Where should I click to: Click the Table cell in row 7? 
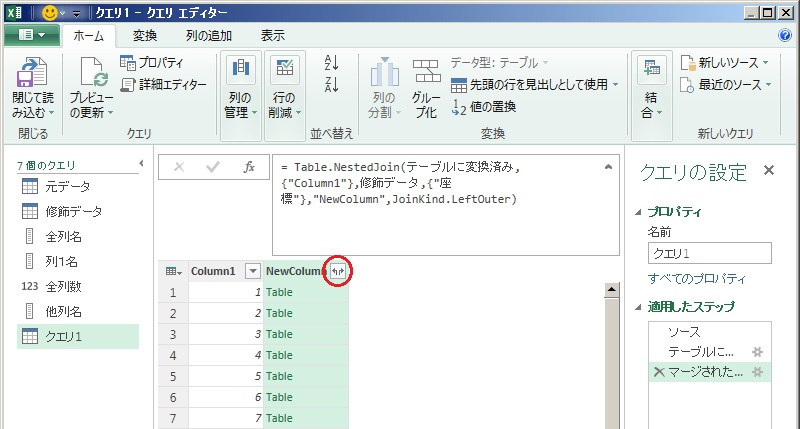(306, 418)
